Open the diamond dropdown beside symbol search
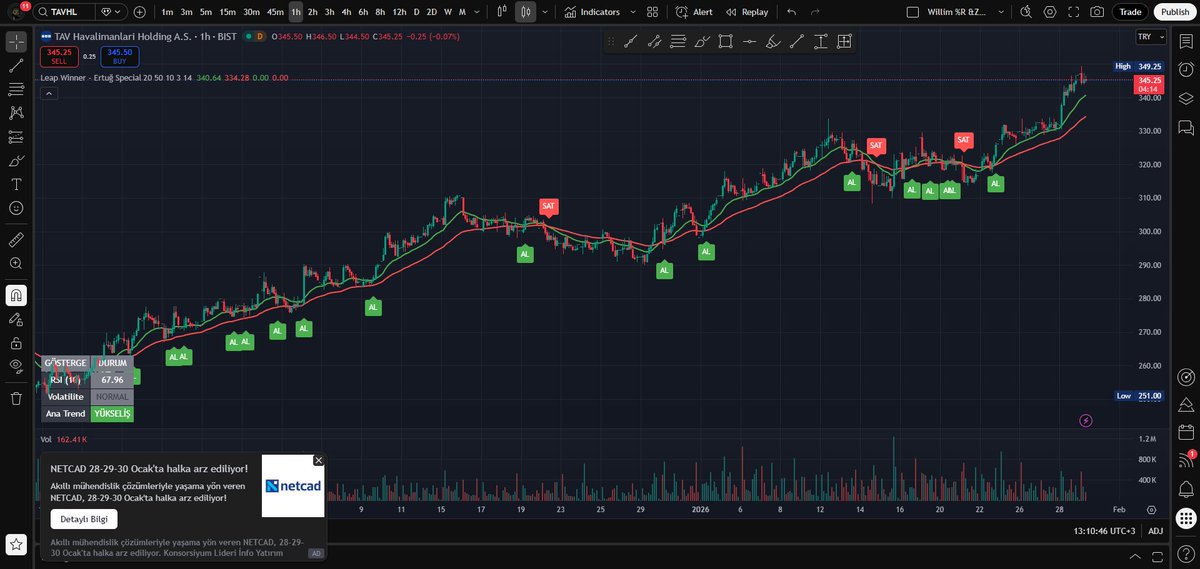This screenshot has height=569, width=1200. point(109,12)
